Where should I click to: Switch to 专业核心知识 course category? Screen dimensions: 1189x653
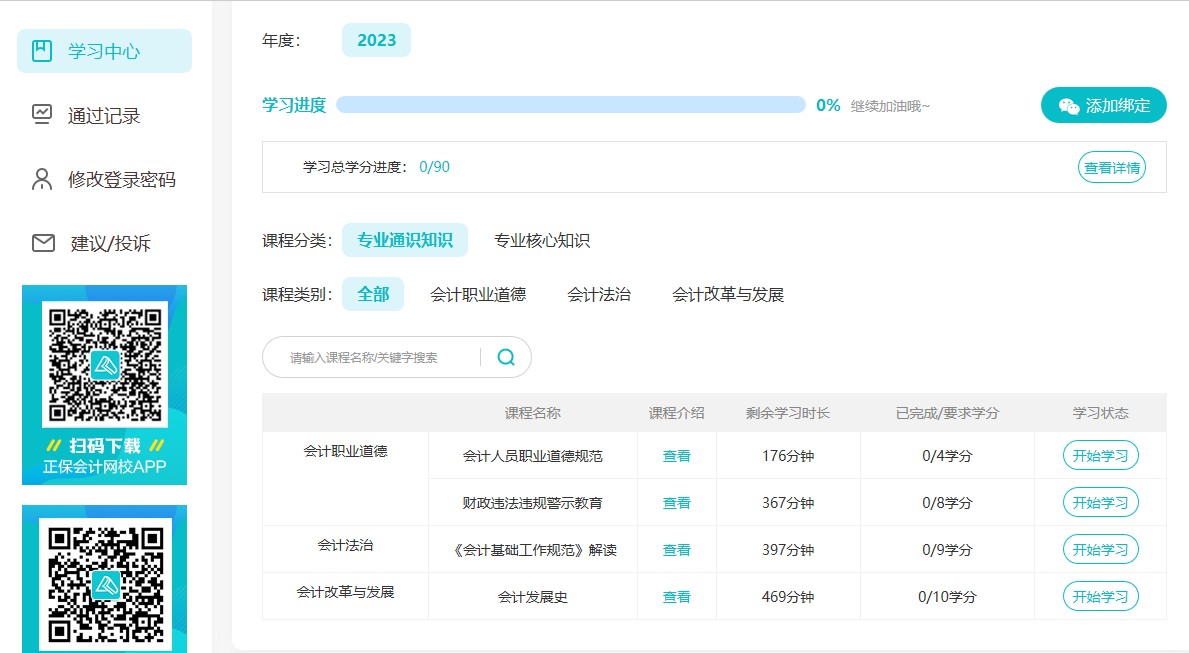tap(541, 241)
